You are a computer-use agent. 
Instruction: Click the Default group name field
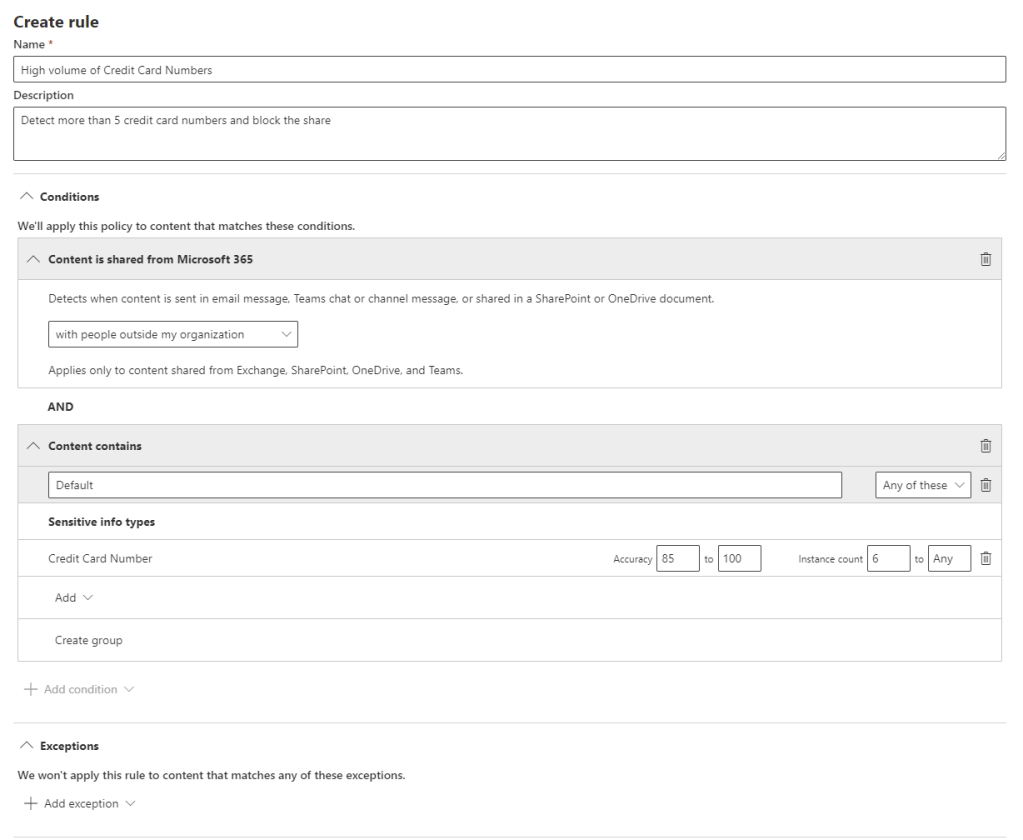coord(444,485)
